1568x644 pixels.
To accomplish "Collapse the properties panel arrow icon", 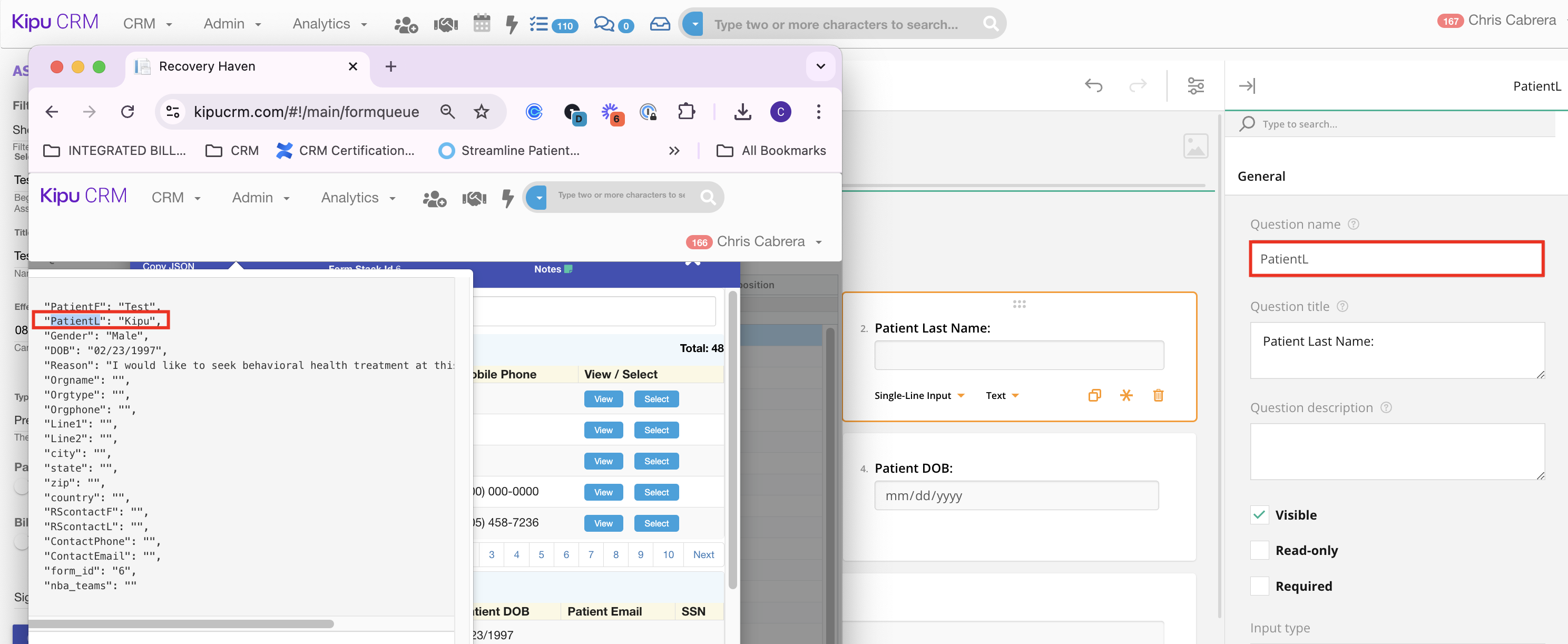I will pyautogui.click(x=1247, y=86).
